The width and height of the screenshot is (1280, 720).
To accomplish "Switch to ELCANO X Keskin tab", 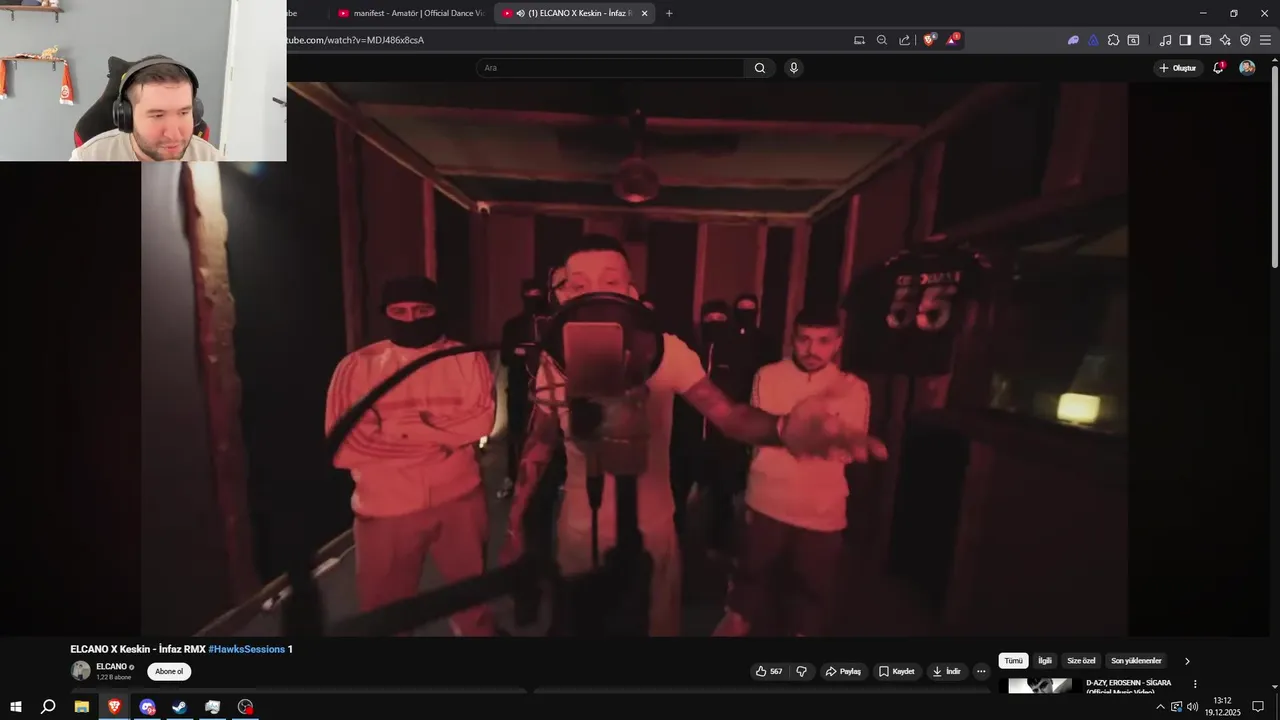I will pos(575,13).
